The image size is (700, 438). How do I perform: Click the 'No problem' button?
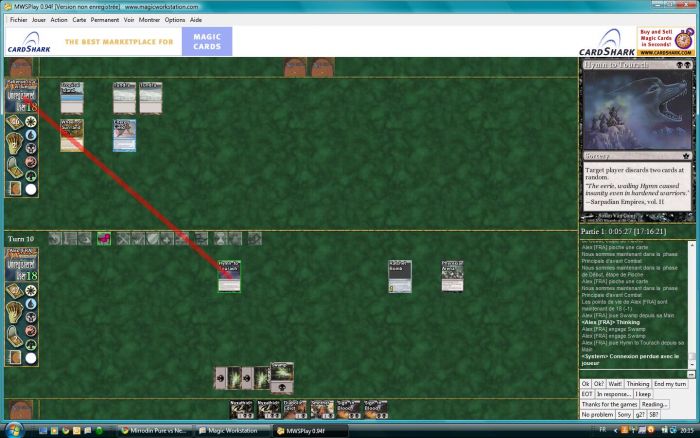coord(597,415)
